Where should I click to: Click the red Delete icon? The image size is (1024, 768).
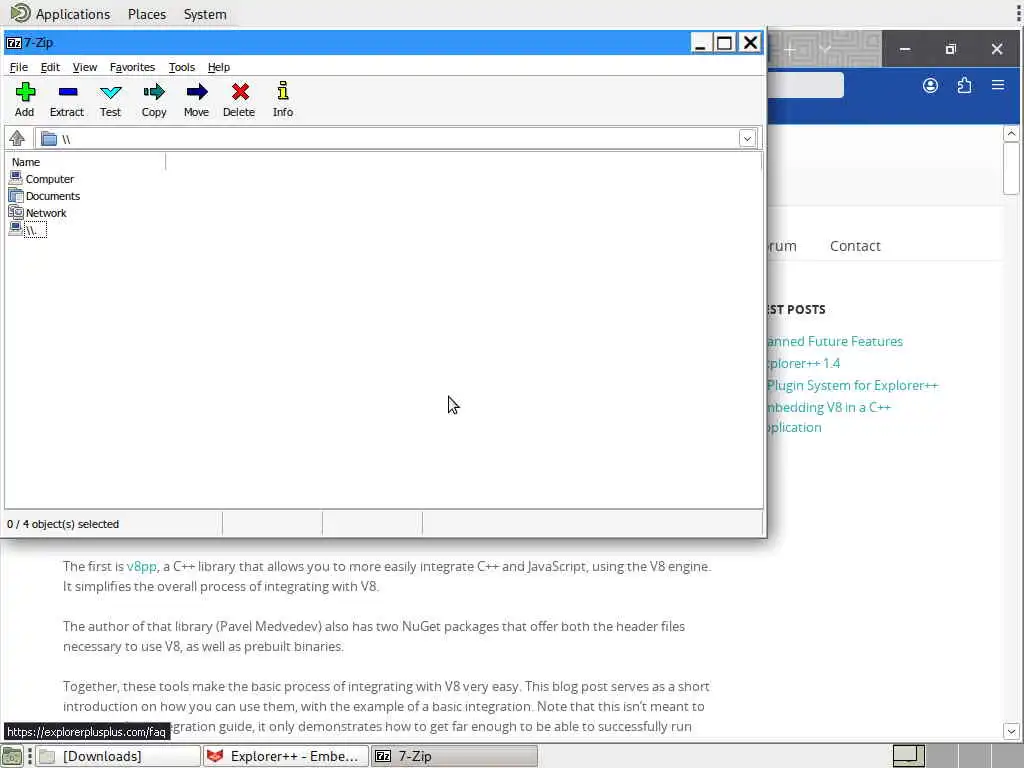240,92
